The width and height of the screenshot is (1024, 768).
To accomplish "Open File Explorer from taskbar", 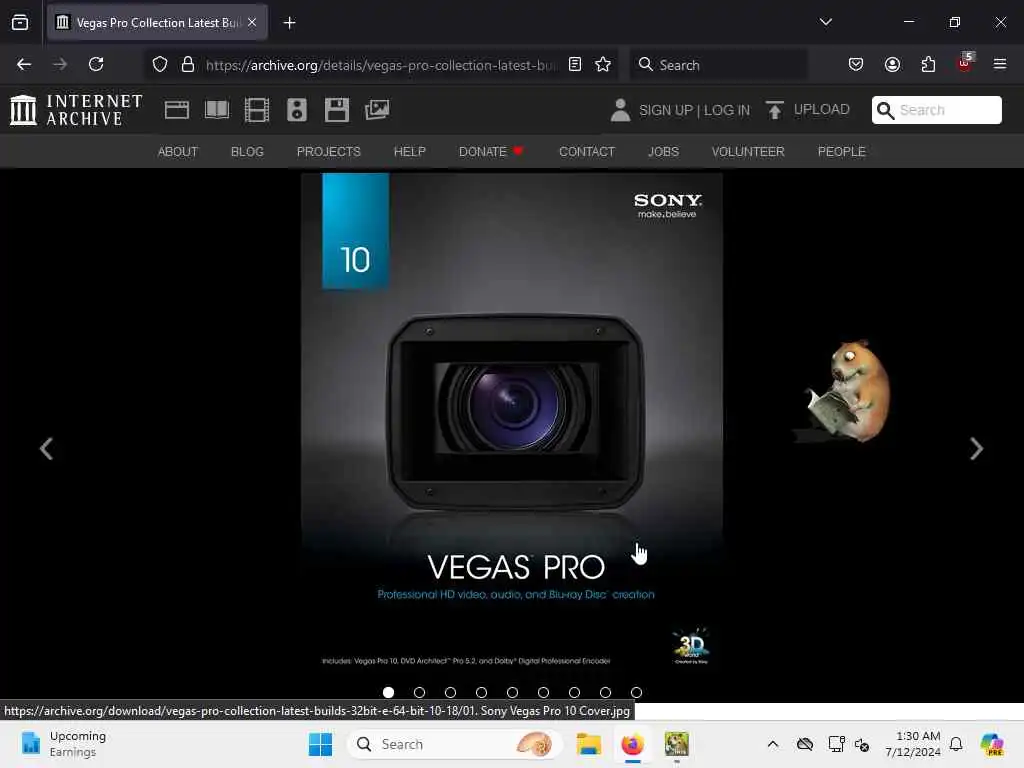I will pyautogui.click(x=588, y=744).
